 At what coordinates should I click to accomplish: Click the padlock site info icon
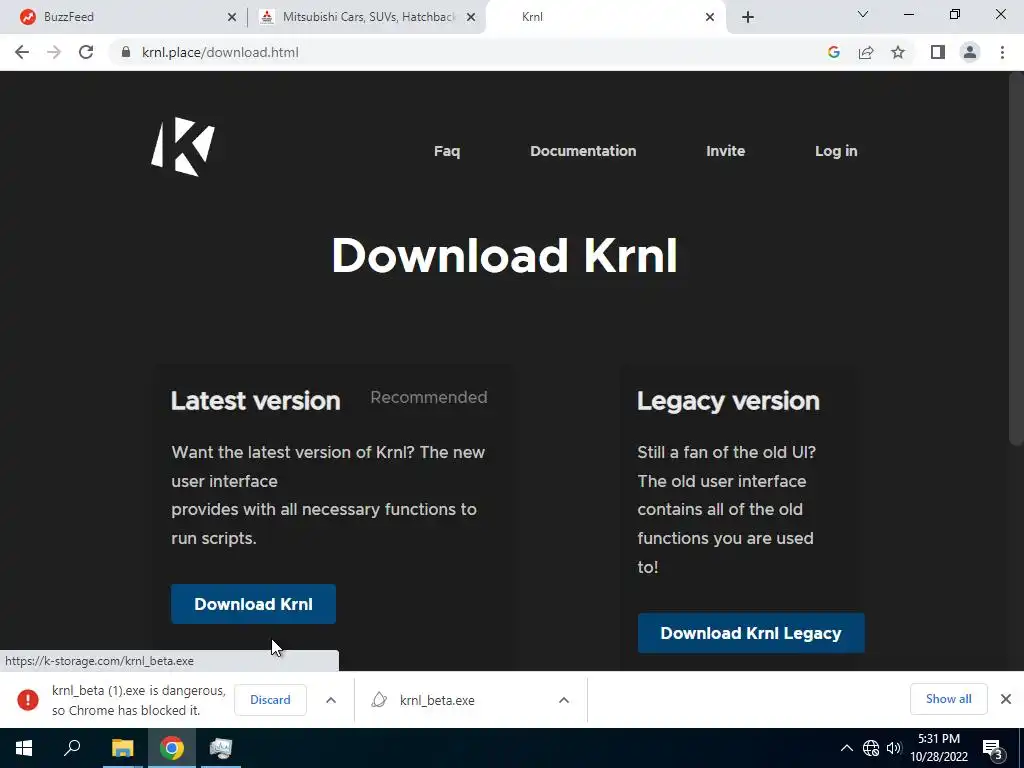coord(126,52)
